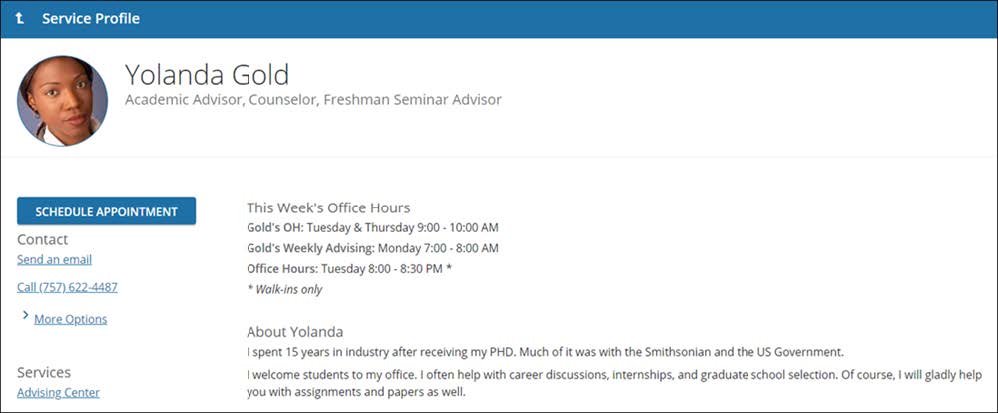Select the Yolanda Gold name heading
This screenshot has width=998, height=413.
pos(206,74)
